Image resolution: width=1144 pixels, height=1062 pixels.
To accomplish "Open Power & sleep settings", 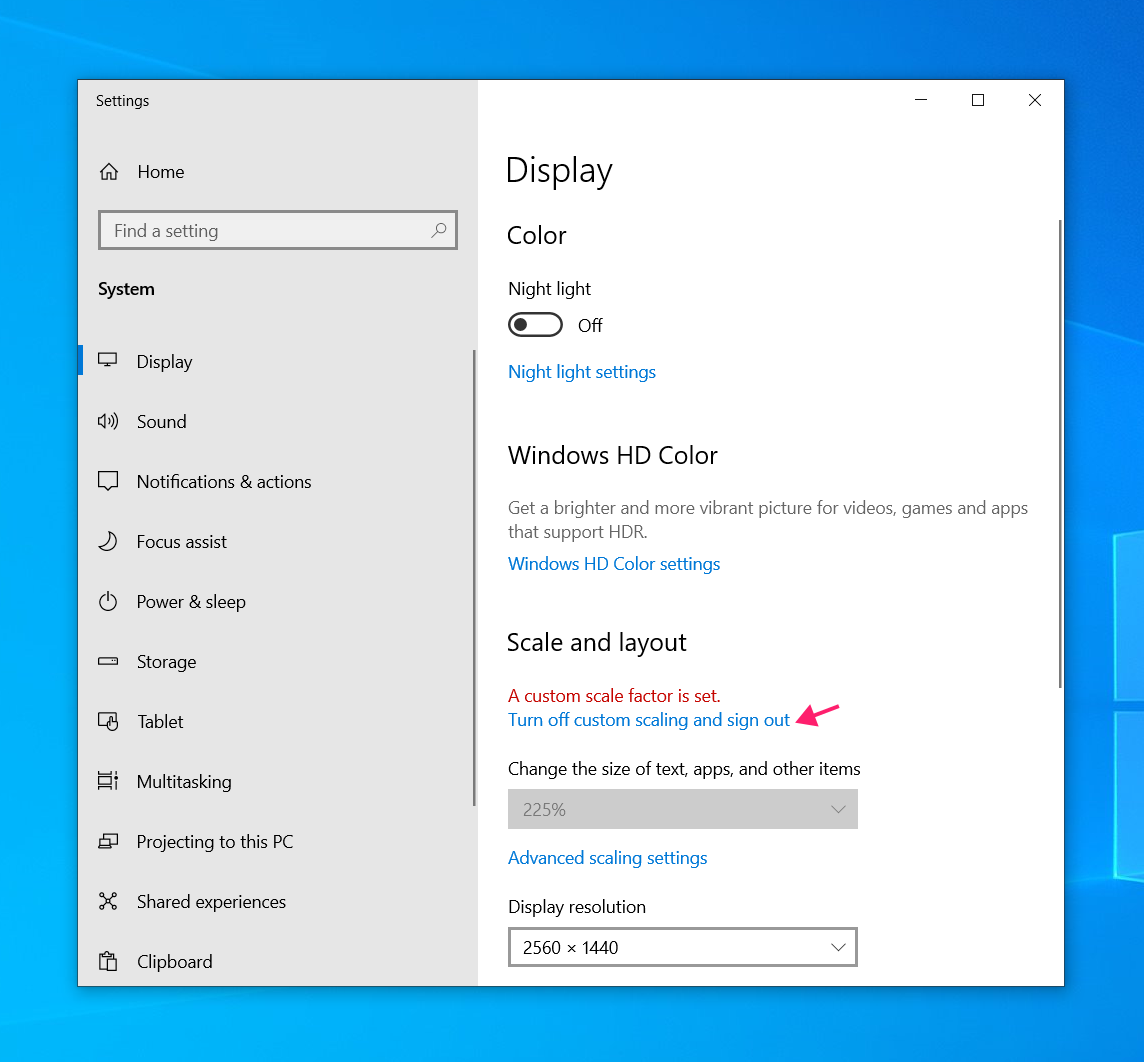I will [x=276, y=602].
